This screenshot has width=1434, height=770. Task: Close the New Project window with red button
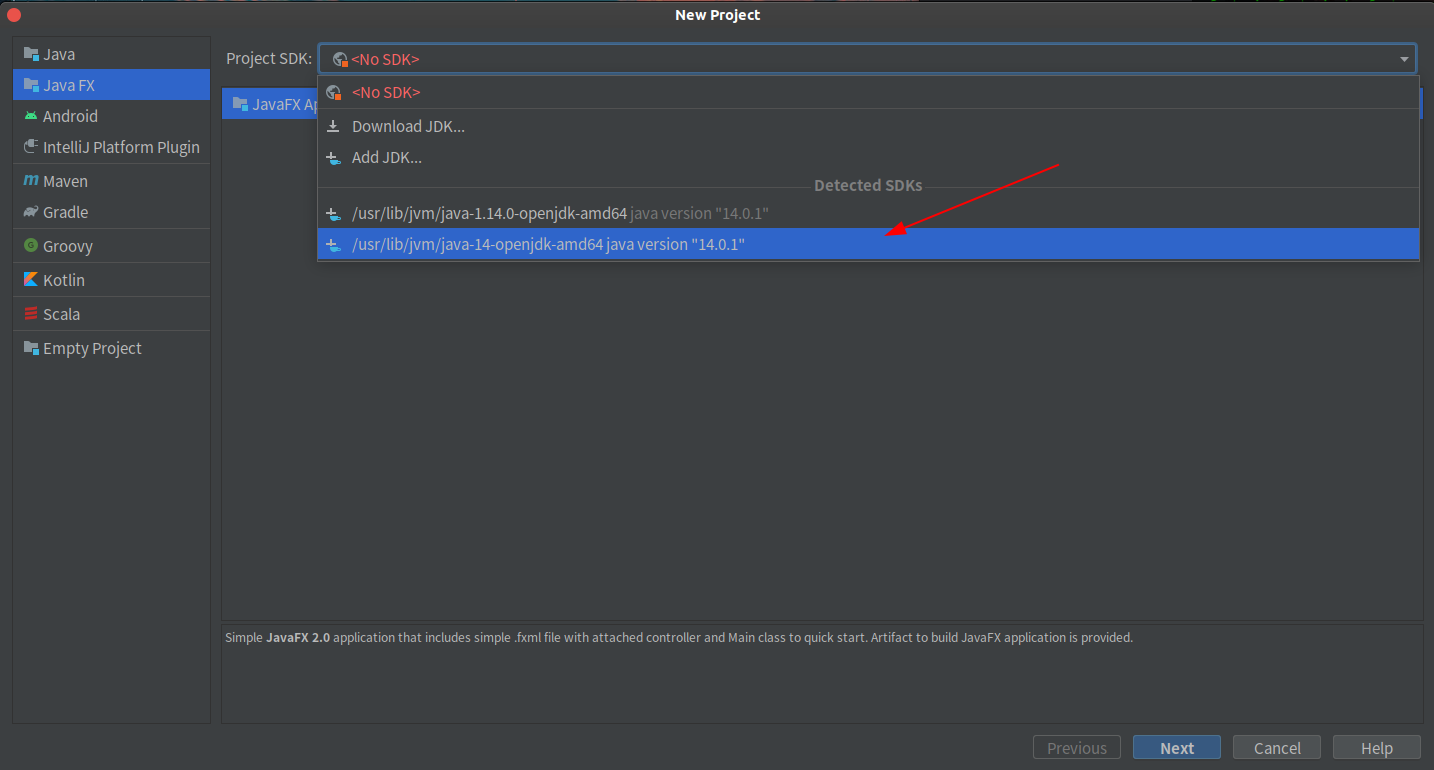pyautogui.click(x=14, y=15)
